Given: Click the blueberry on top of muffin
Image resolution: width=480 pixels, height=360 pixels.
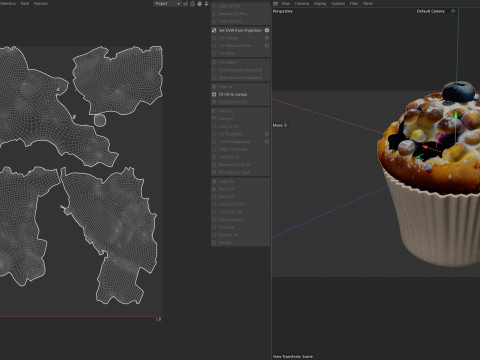Looking at the screenshot, I should (x=459, y=91).
